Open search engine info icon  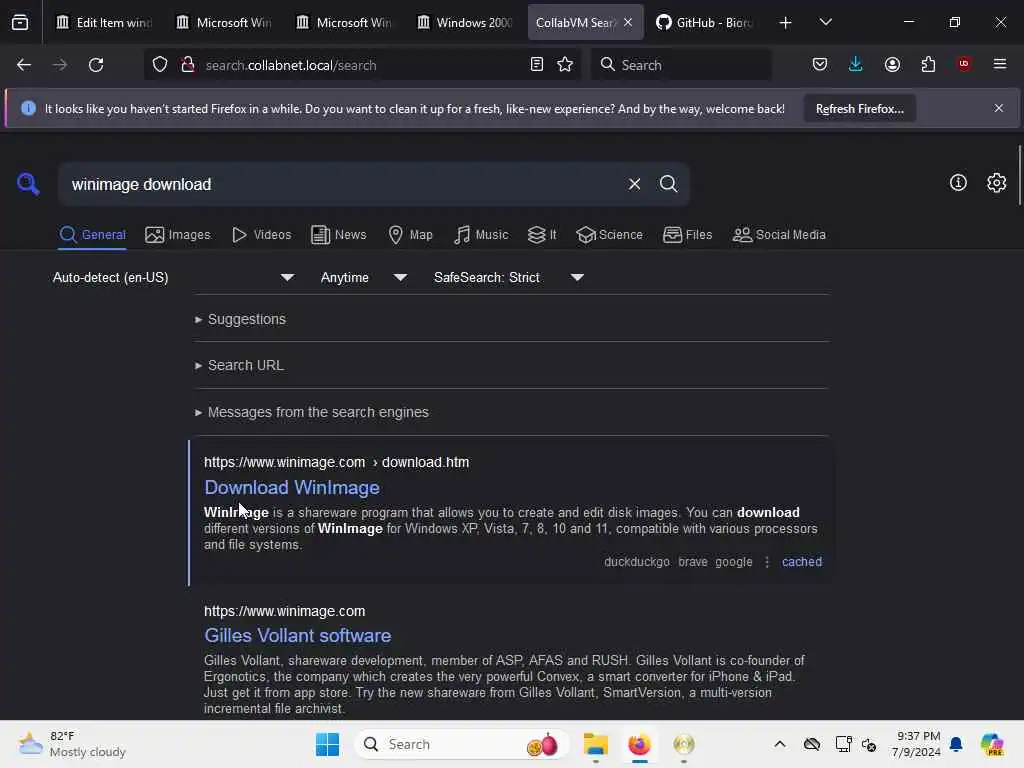958,183
